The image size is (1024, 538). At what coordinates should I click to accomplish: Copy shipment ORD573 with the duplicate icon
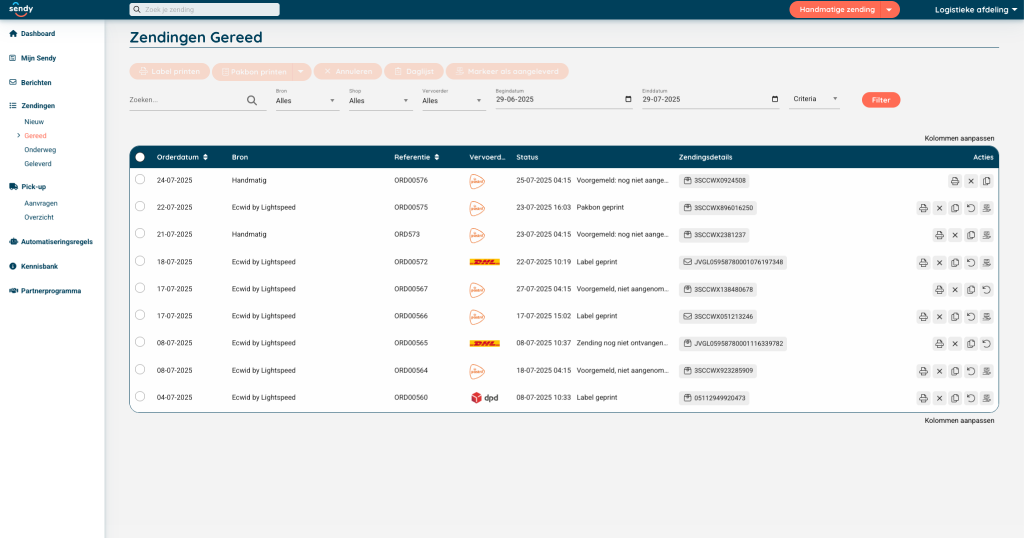point(971,235)
